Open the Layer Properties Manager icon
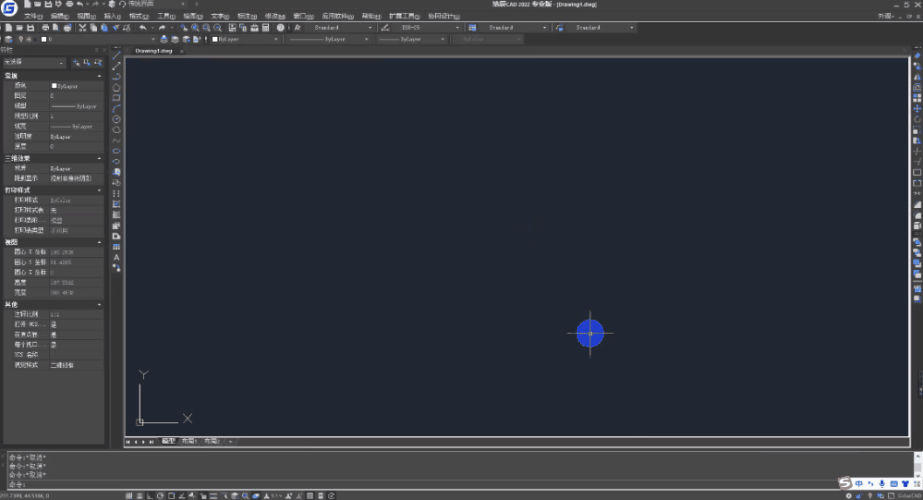The width and height of the screenshot is (923, 500). click(x=8, y=39)
